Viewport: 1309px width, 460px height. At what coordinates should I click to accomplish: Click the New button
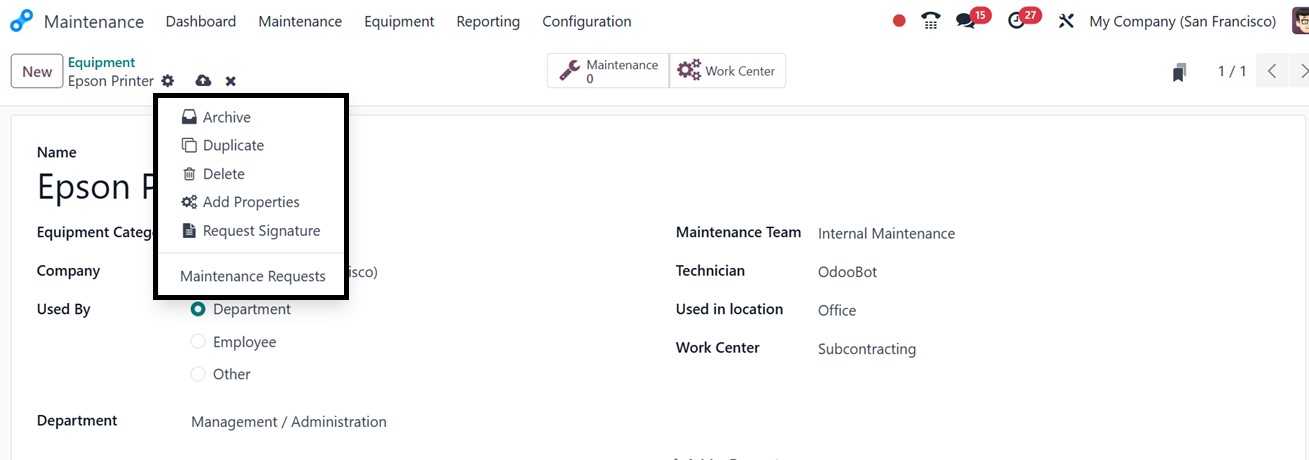point(37,71)
